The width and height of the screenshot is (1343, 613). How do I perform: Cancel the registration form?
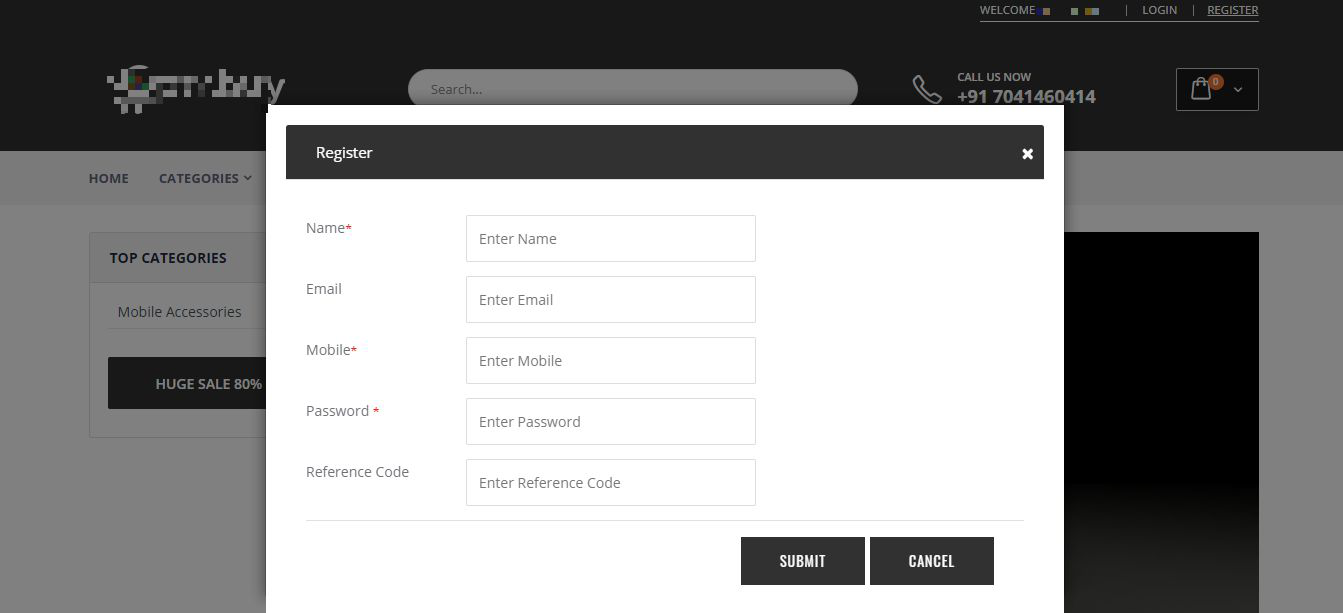932,561
